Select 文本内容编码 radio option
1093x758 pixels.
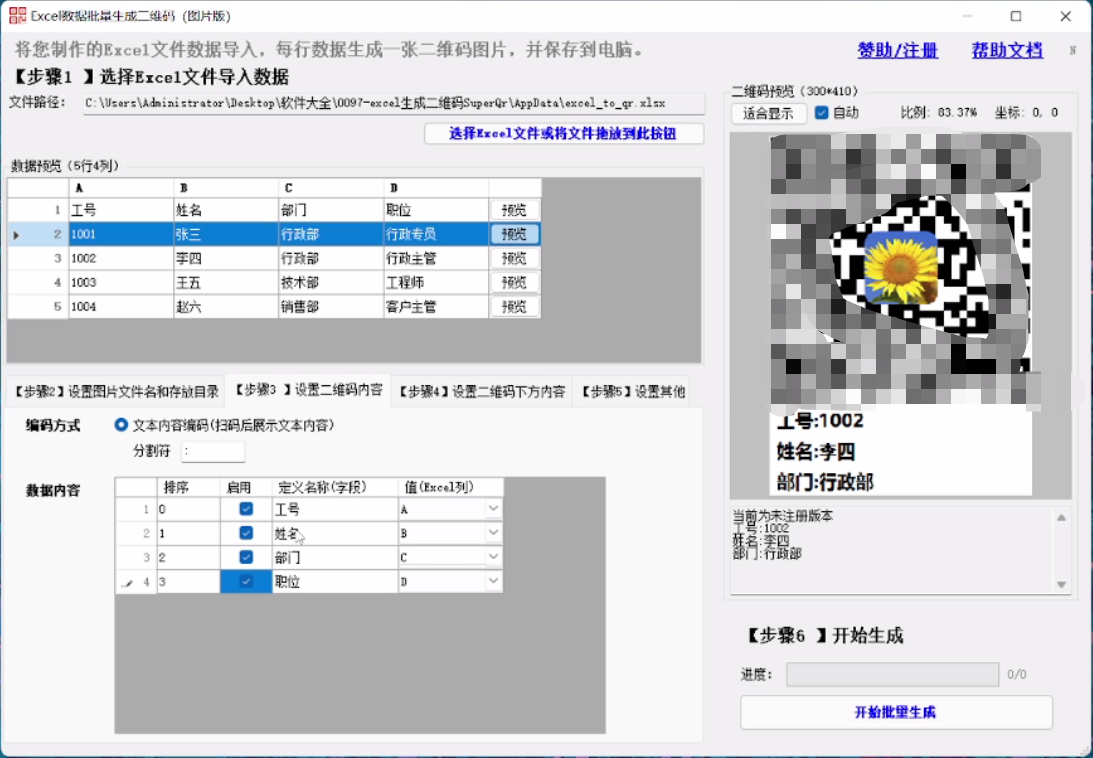(122, 425)
